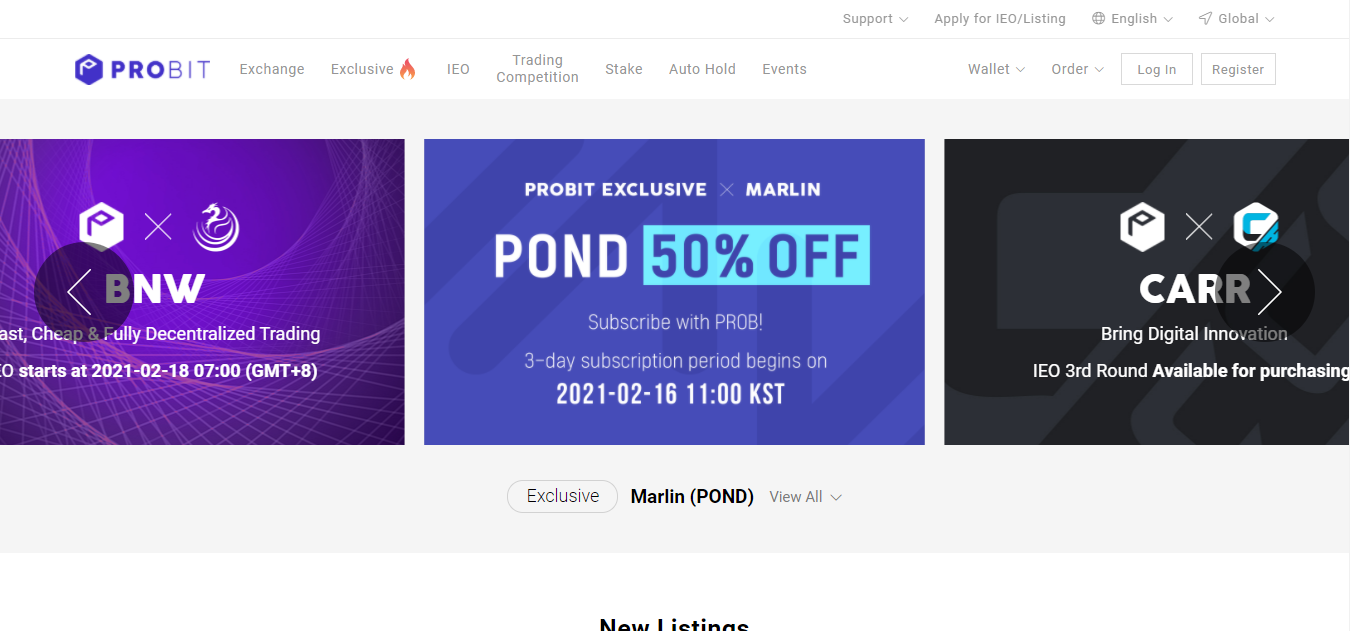The image size is (1350, 631).
Task: Go to previous banner slide arrow
Action: tap(80, 291)
